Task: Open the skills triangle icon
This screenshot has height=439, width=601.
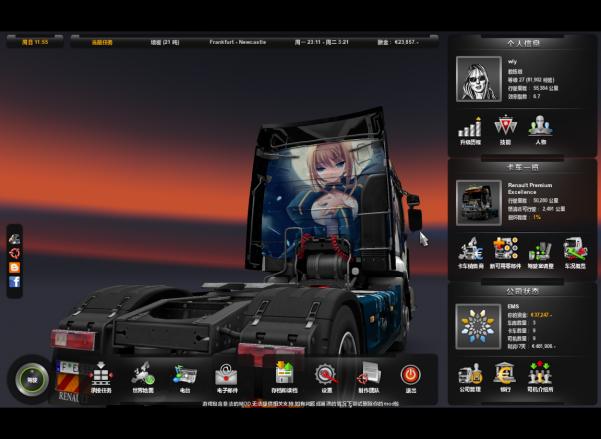Action: click(505, 126)
